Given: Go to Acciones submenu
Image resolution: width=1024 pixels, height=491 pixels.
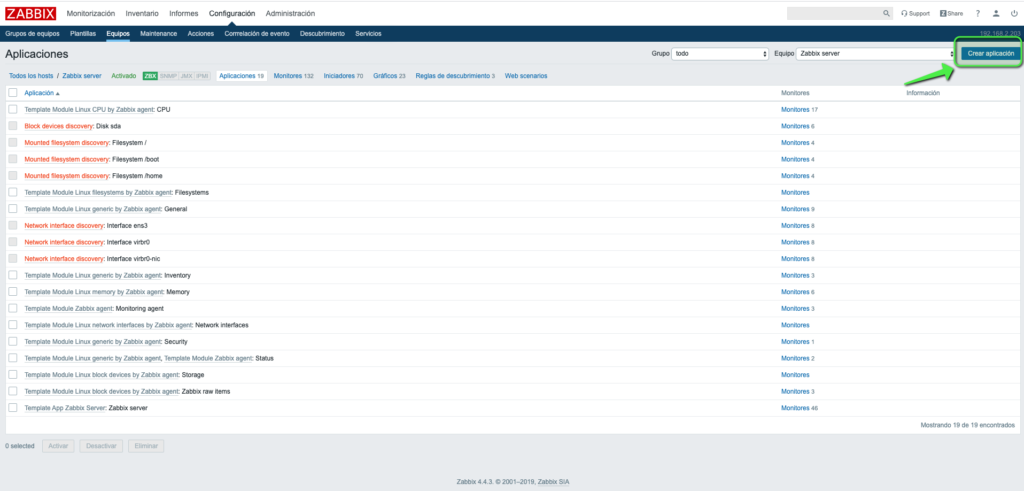Looking at the screenshot, I should click(x=200, y=33).
